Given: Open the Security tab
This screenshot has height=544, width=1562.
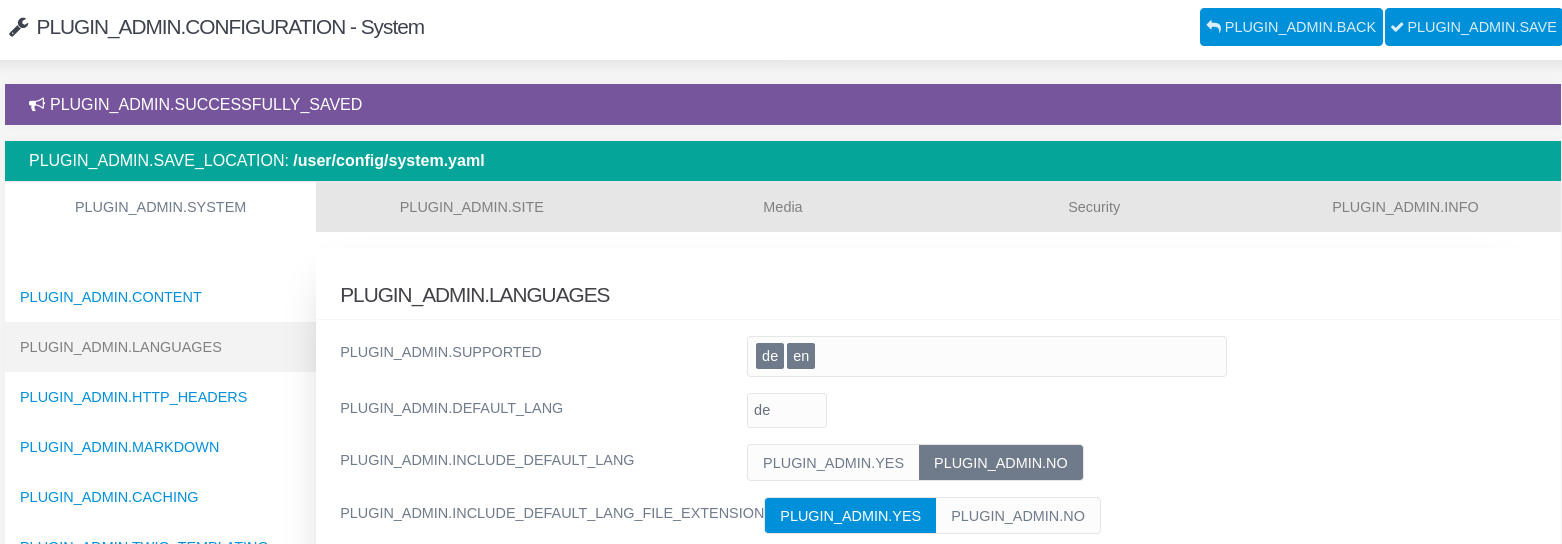Looking at the screenshot, I should coord(1094,207).
